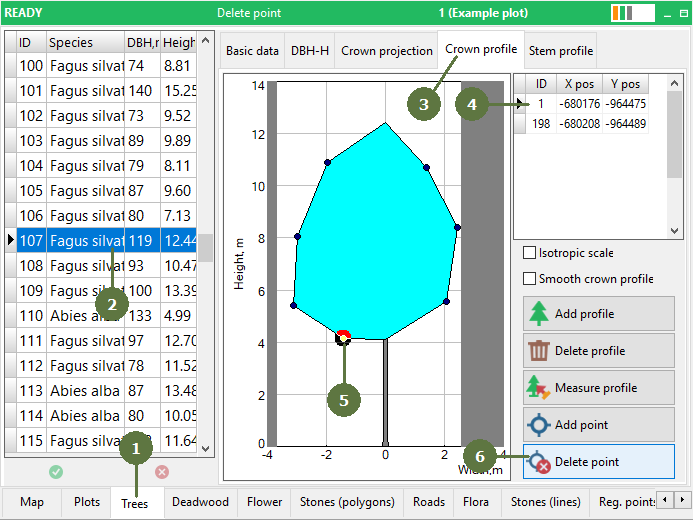This screenshot has width=693, height=520.
Task: Enable Isotropic scale checkbox
Action: coord(529,253)
